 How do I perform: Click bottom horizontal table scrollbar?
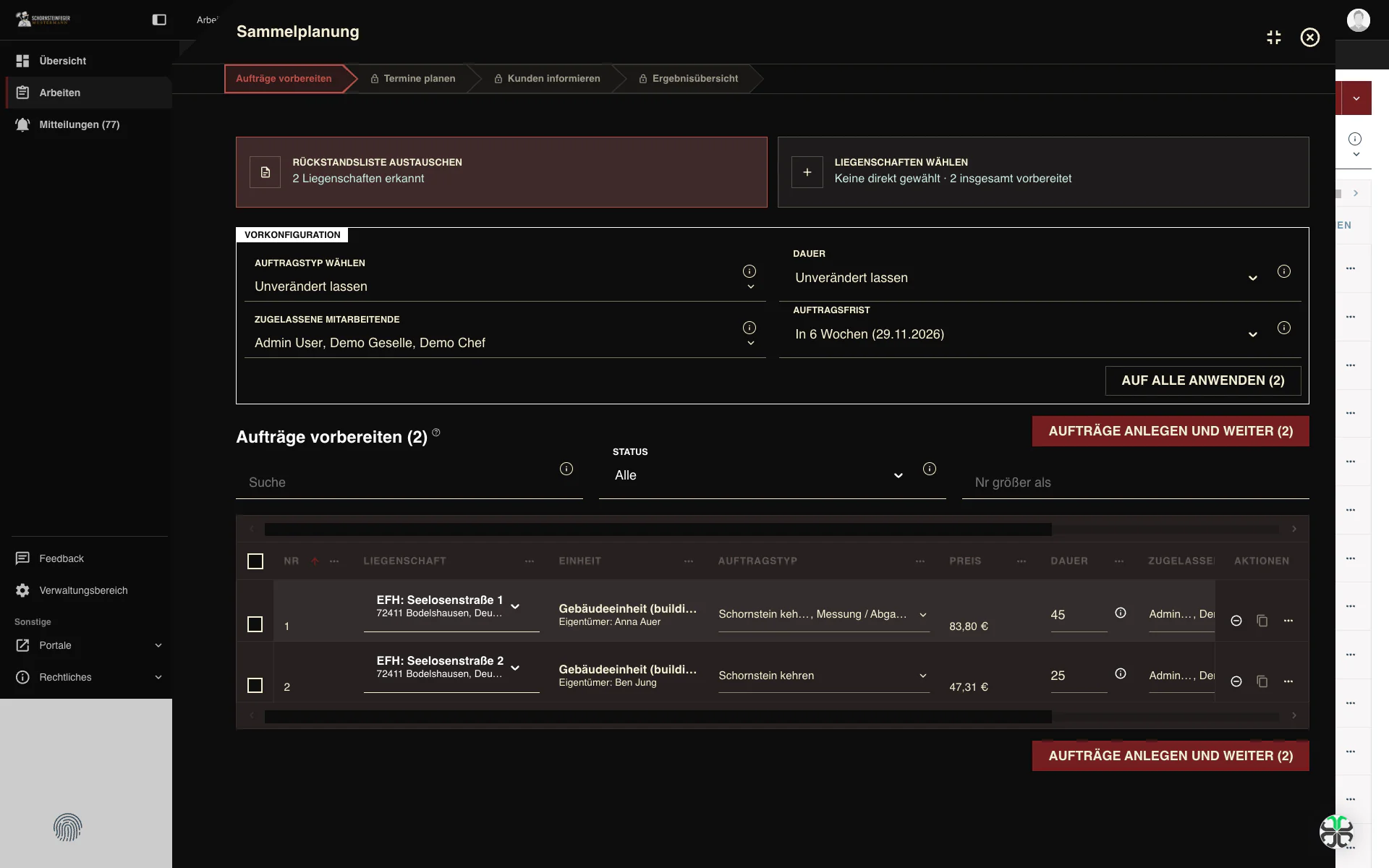click(x=658, y=716)
